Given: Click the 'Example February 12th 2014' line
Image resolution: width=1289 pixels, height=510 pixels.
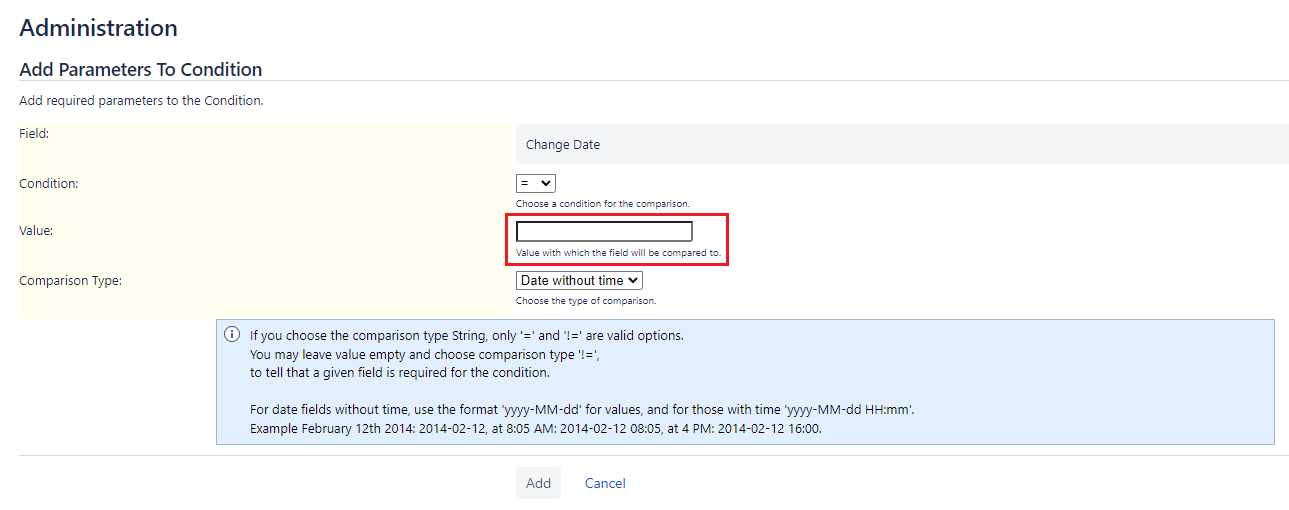Looking at the screenshot, I should [x=535, y=428].
